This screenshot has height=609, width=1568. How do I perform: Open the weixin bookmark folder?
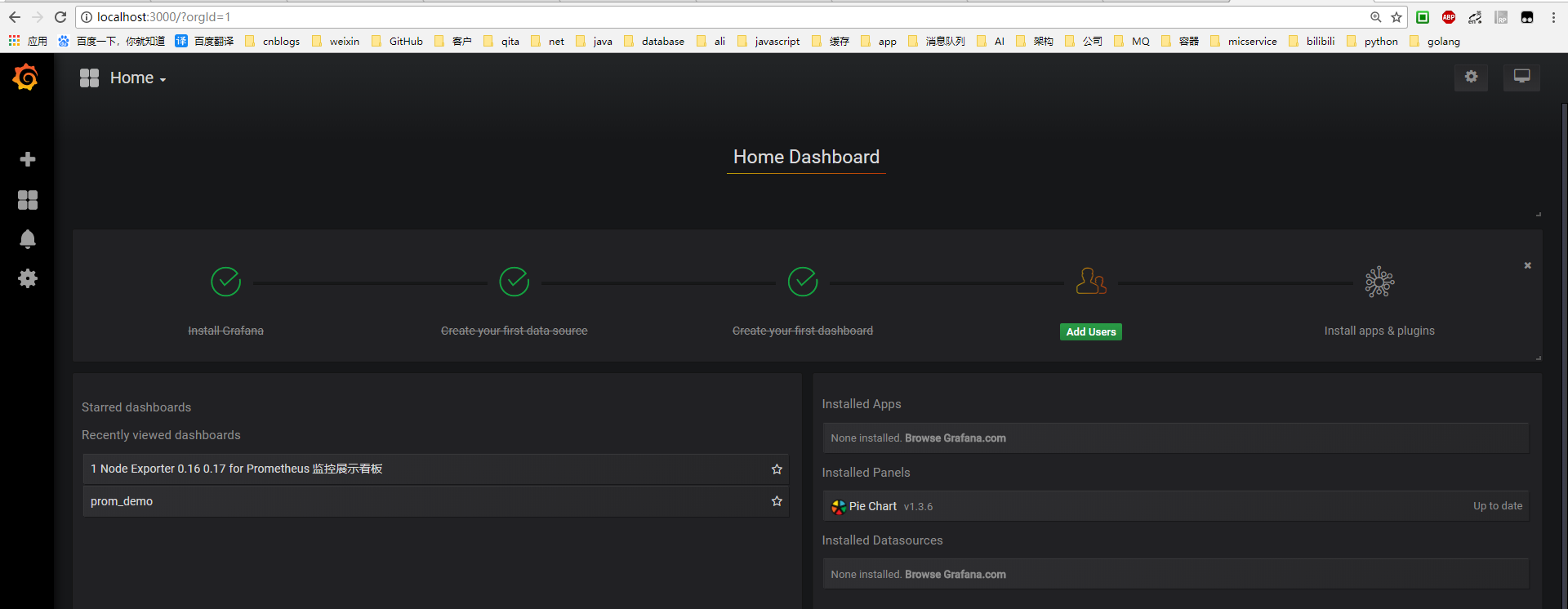(x=336, y=41)
